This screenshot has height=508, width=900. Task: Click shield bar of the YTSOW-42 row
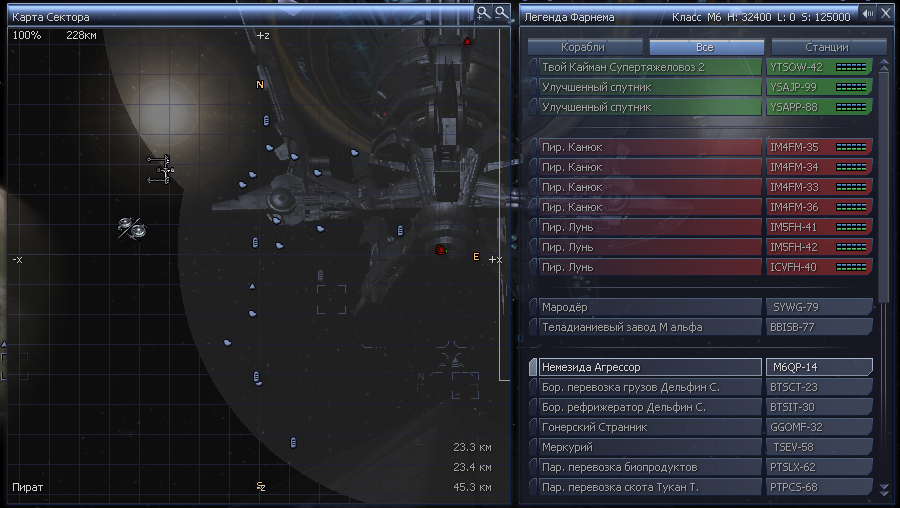pyautogui.click(x=851, y=67)
